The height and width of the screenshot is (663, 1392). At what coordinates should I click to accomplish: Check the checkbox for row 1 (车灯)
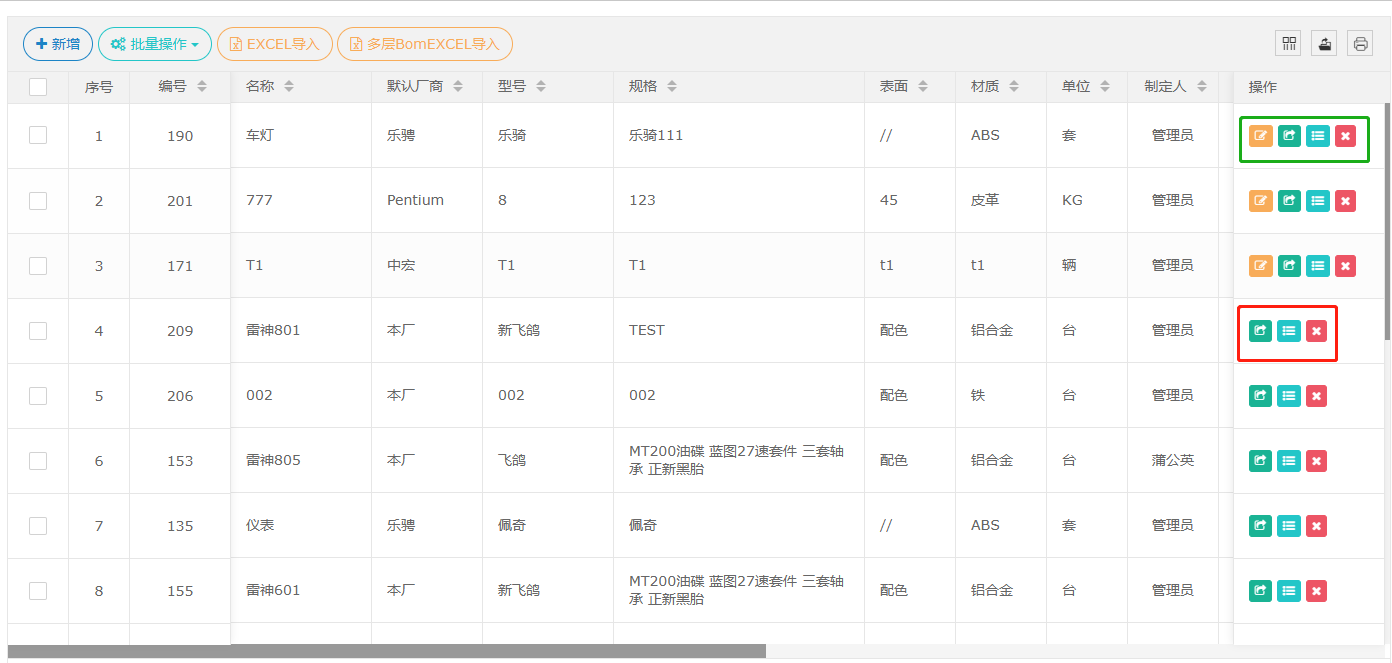(38, 135)
